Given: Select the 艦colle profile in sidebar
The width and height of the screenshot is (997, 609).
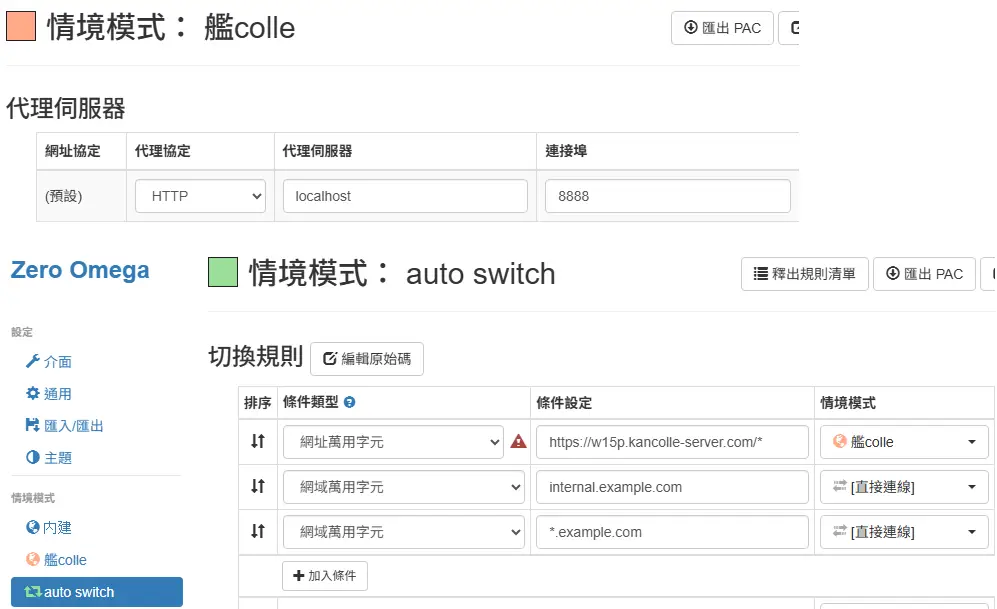Looking at the screenshot, I should tap(56, 560).
